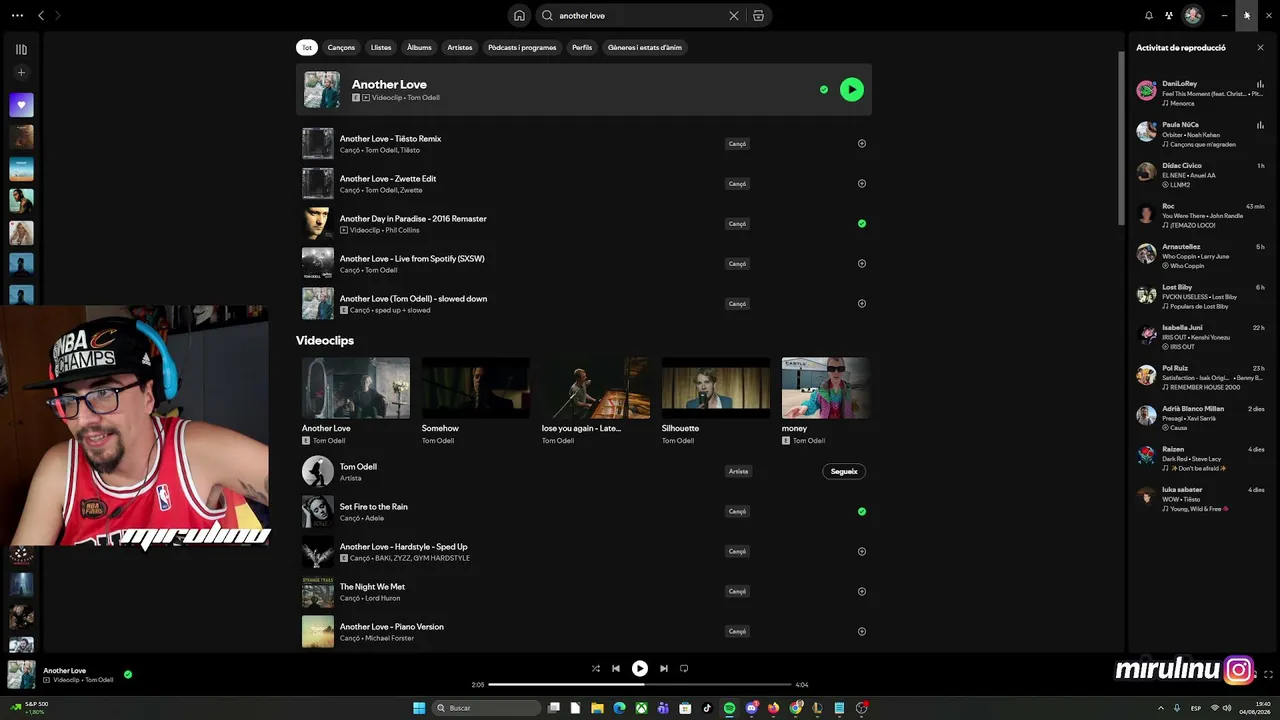Image resolution: width=1280 pixels, height=720 pixels.
Task: Add Another Love slowed down to library
Action: tap(862, 304)
